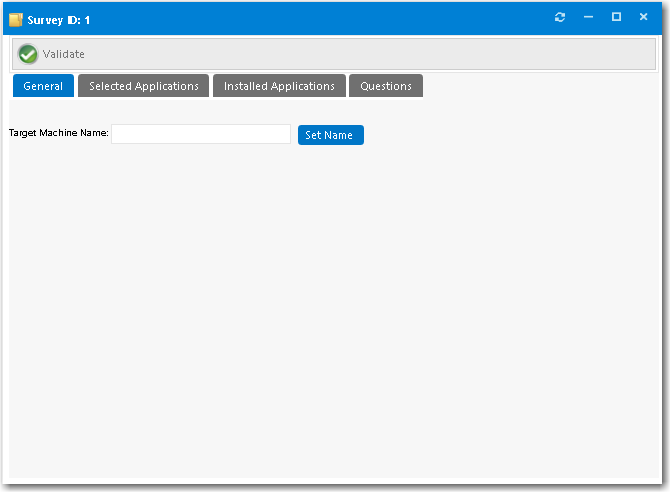Switch to the General tab

43,86
